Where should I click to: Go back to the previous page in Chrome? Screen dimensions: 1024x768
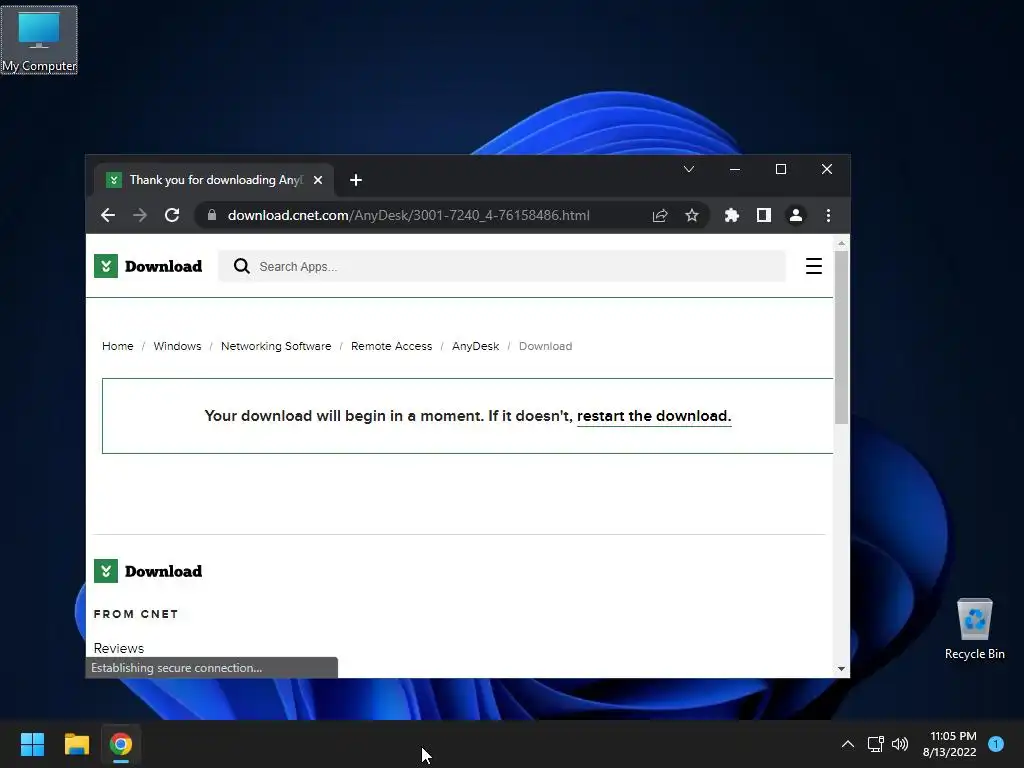108,216
